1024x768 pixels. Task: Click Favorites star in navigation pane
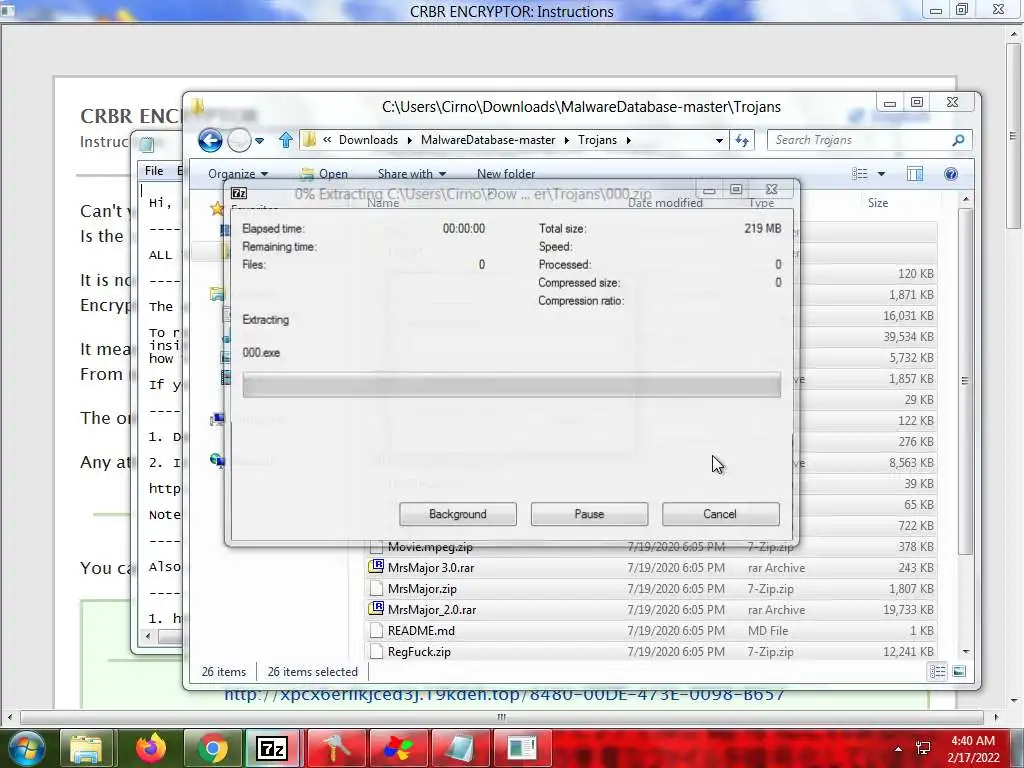click(x=216, y=208)
